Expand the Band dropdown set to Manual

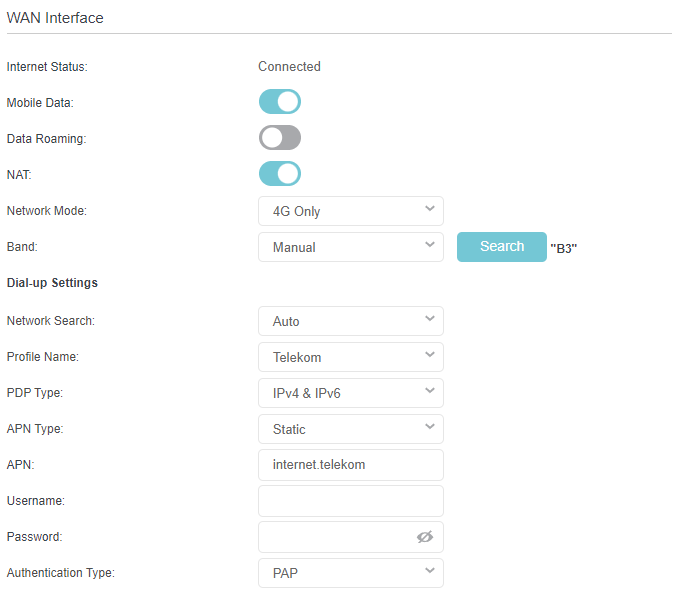pyautogui.click(x=351, y=247)
